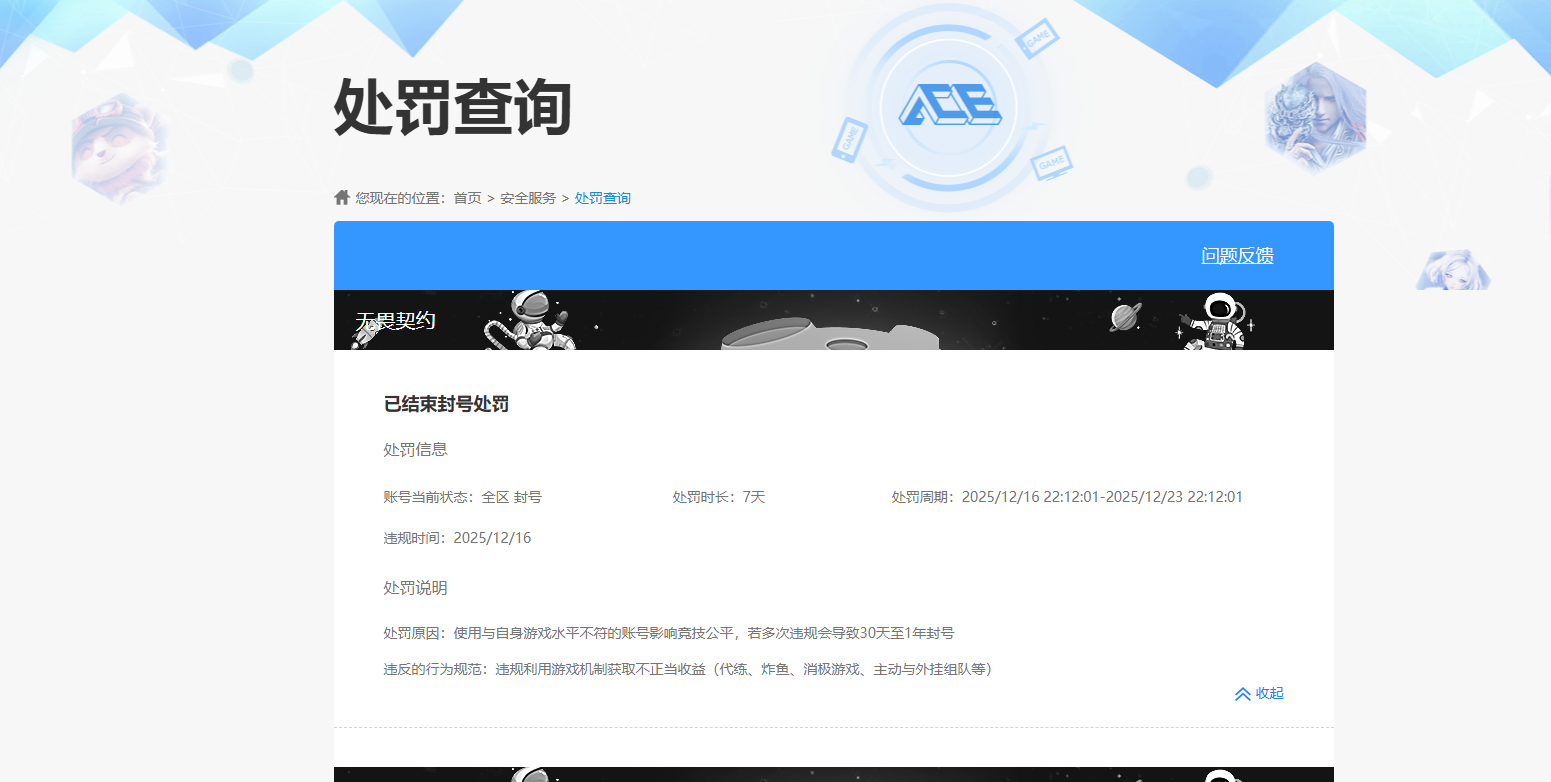The width and height of the screenshot is (1551, 782).
Task: Click the blonde girl hexagon below the masked character
Action: 1453,271
